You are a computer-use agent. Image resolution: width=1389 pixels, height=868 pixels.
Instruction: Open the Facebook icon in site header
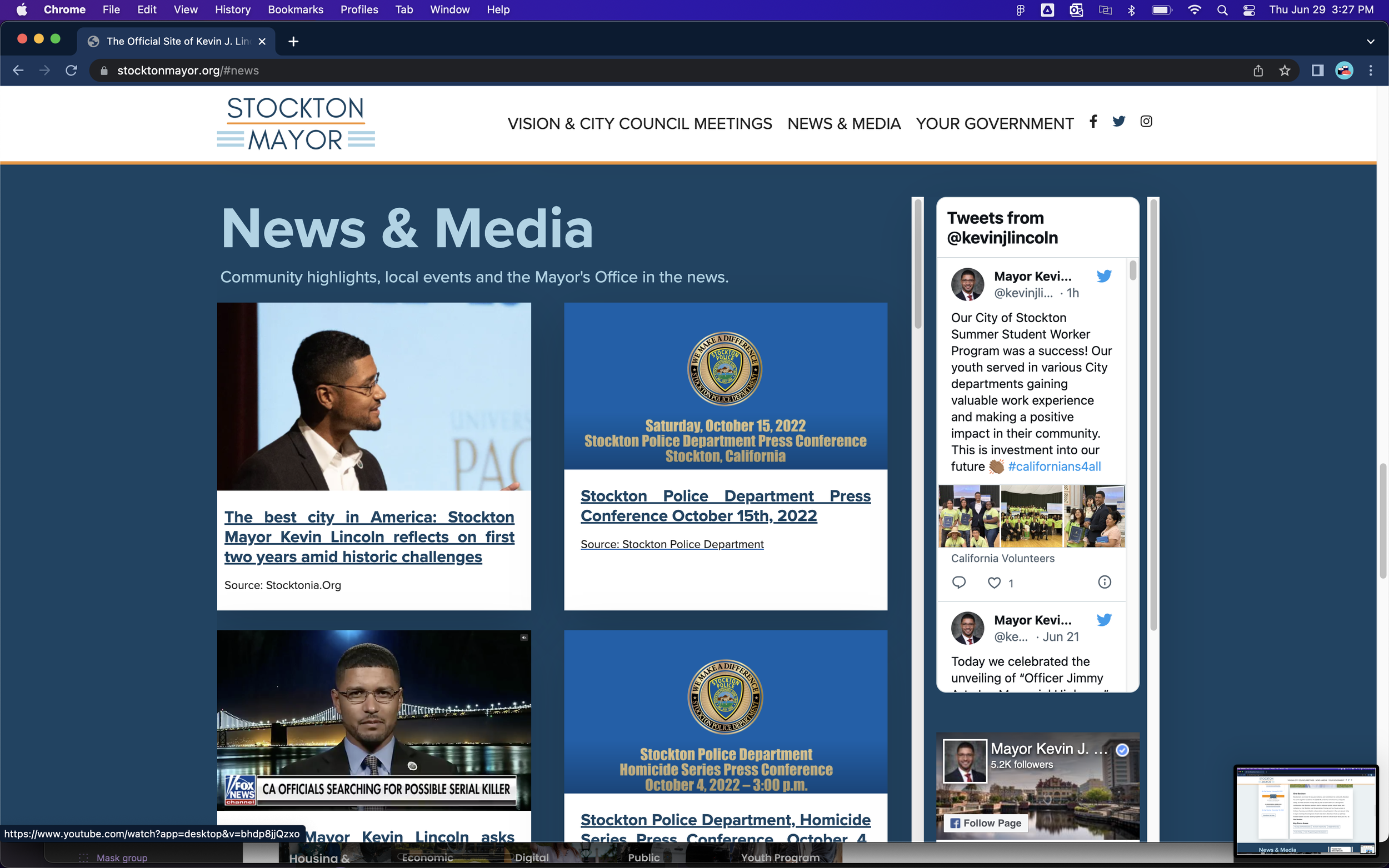pos(1093,121)
